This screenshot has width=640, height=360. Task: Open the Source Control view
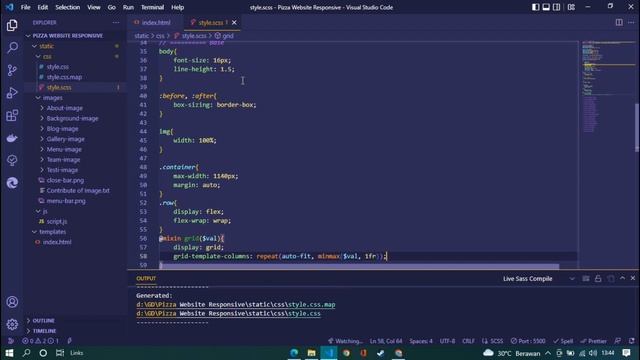pyautogui.click(x=12, y=70)
